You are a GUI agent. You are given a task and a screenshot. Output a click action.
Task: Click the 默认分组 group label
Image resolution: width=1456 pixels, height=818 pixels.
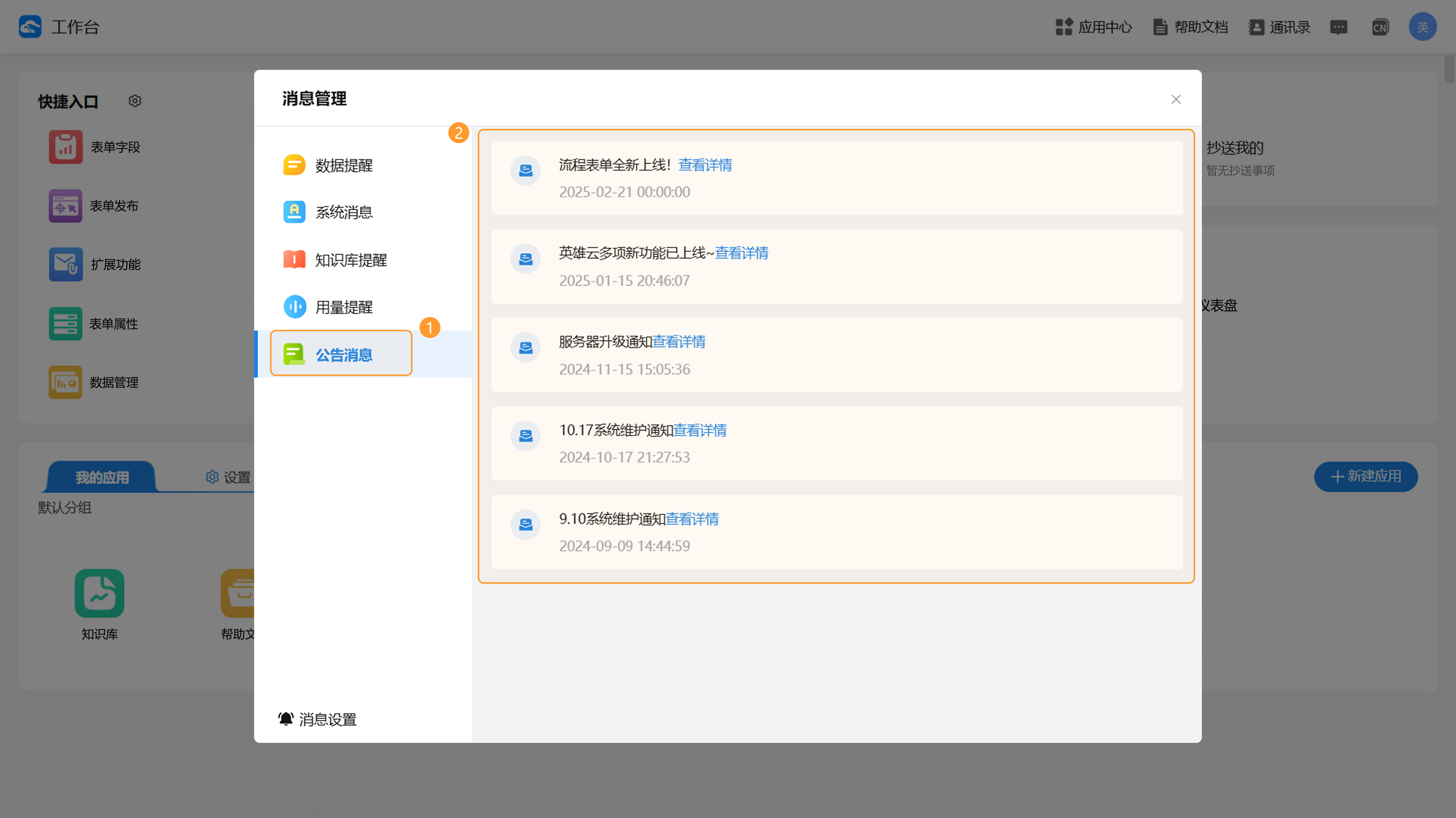64,507
